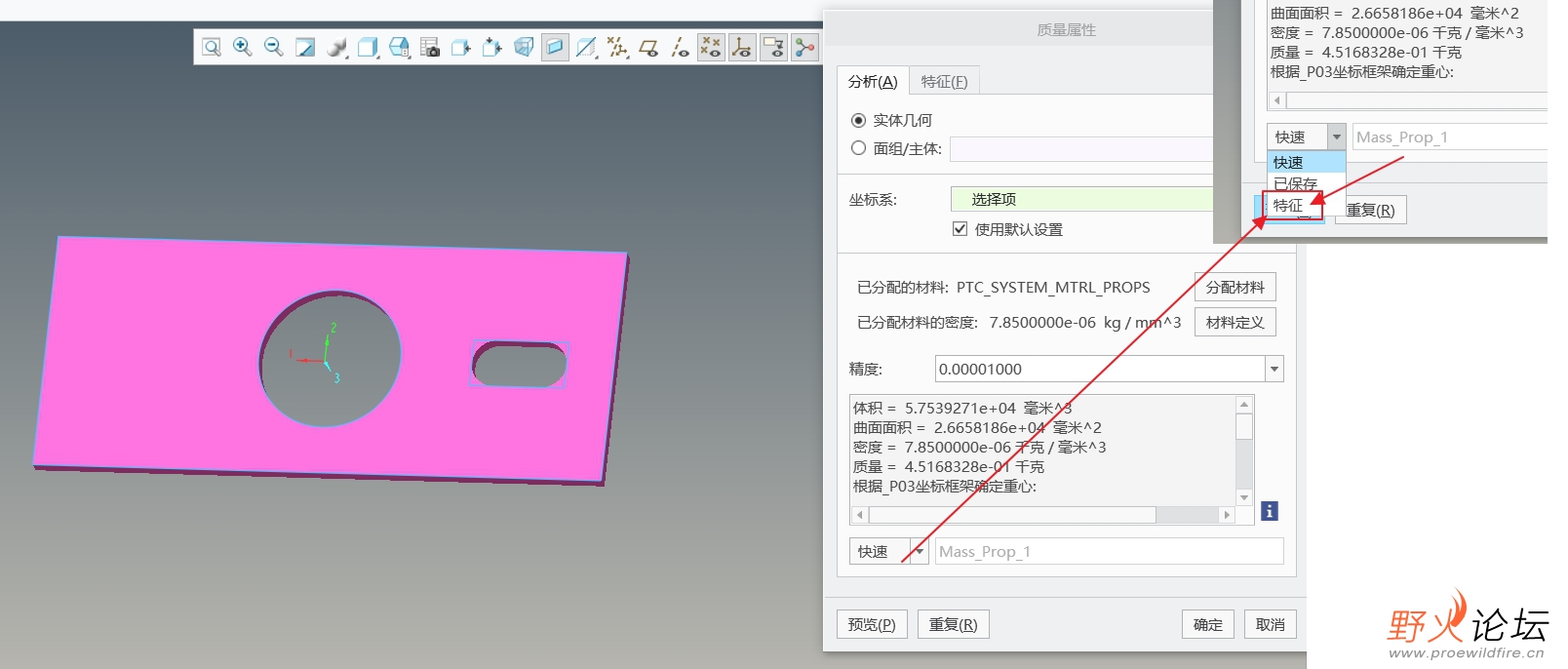Click the results horizontal scrollbar thumb

[x=1012, y=515]
